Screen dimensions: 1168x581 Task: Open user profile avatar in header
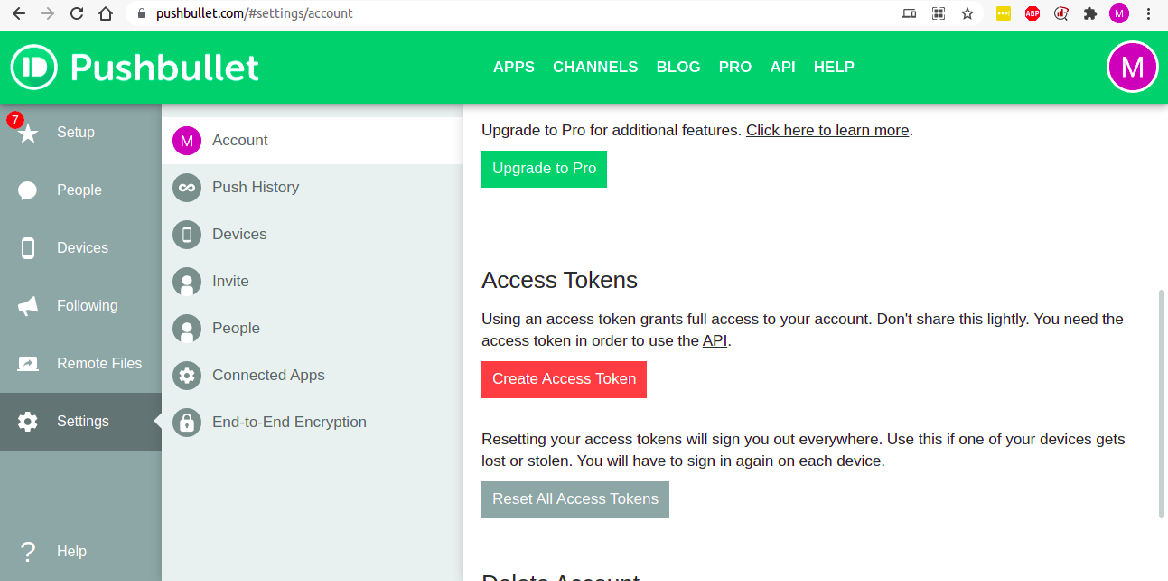click(x=1132, y=67)
